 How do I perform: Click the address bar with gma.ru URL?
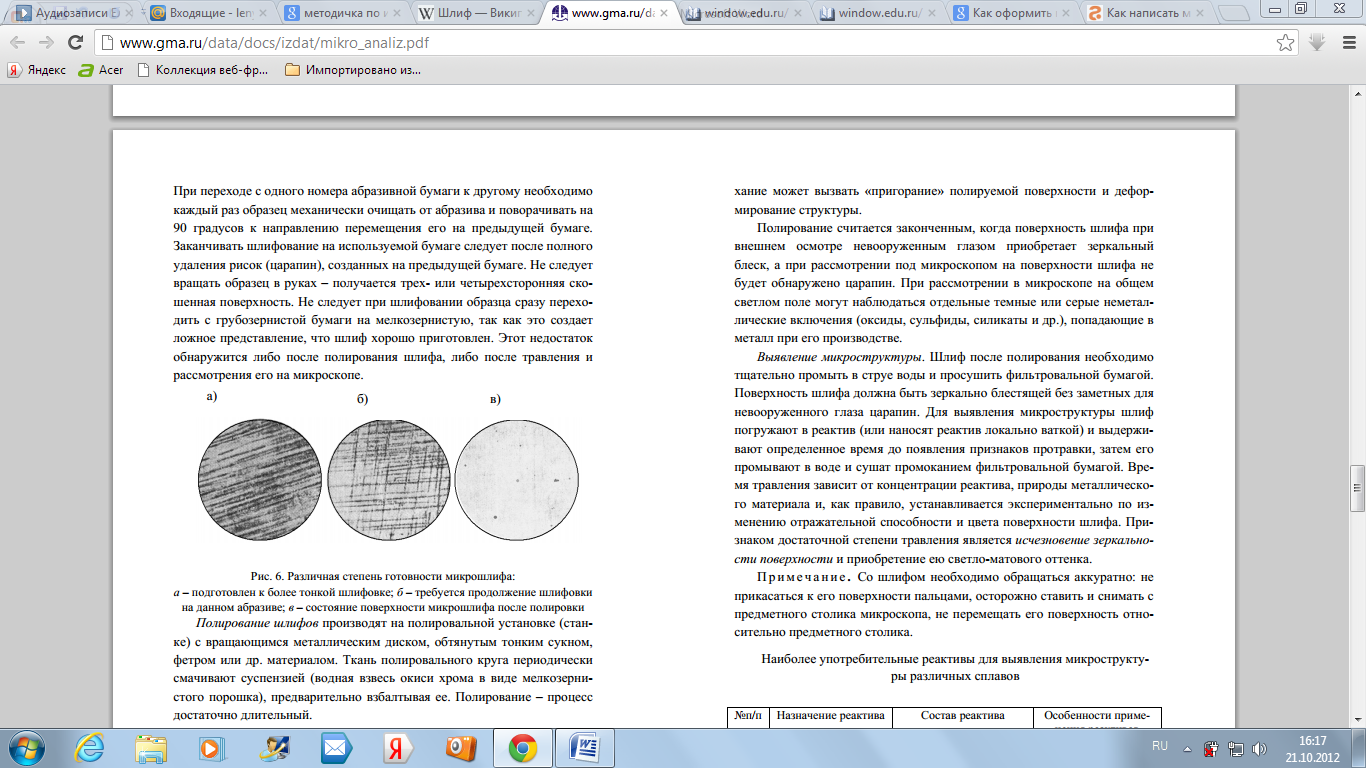[685, 43]
